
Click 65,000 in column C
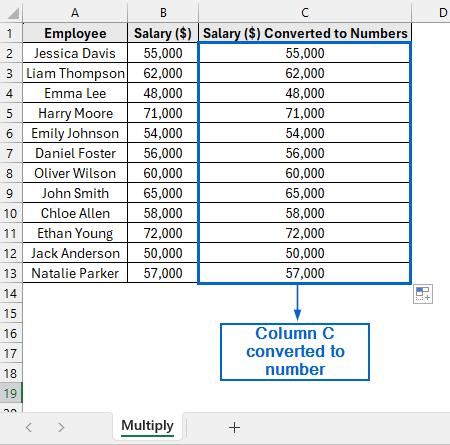[305, 193]
